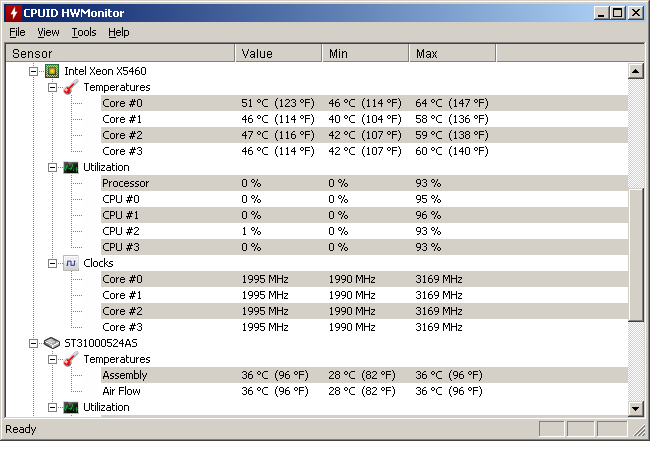The width and height of the screenshot is (658, 450).
Task: Select the Core #3 temperature row
Action: 364,151
